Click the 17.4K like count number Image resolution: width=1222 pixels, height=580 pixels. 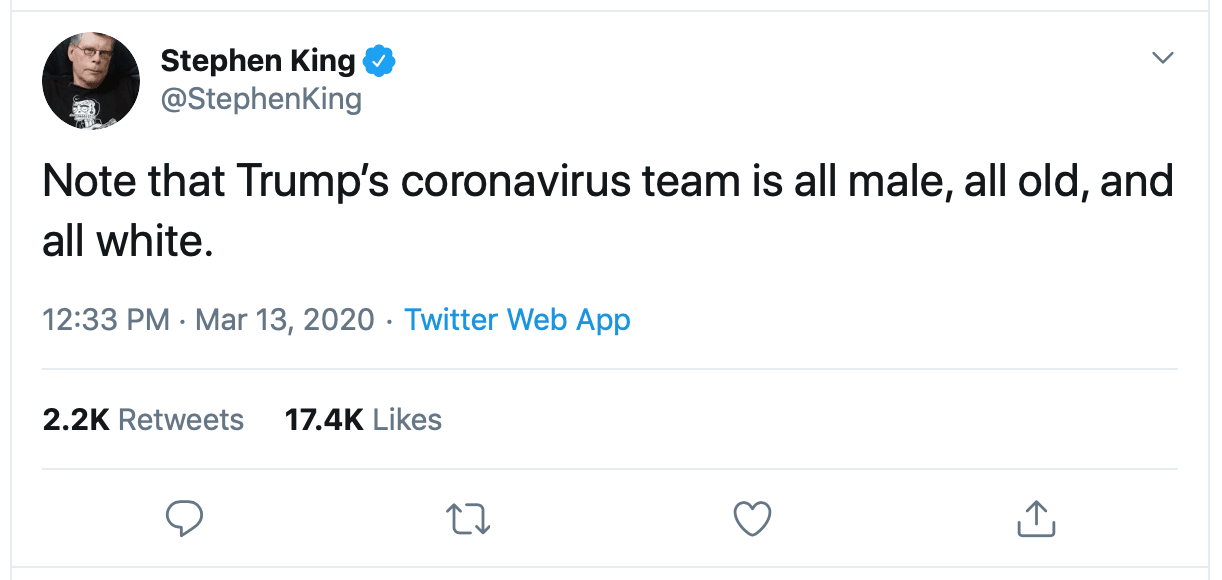click(324, 419)
